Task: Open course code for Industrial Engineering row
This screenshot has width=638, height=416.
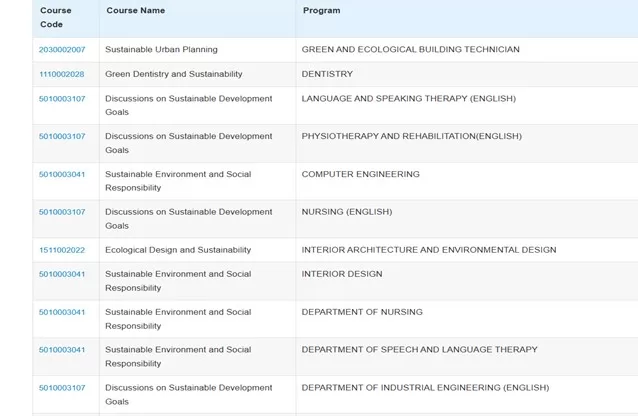Action: [62, 388]
